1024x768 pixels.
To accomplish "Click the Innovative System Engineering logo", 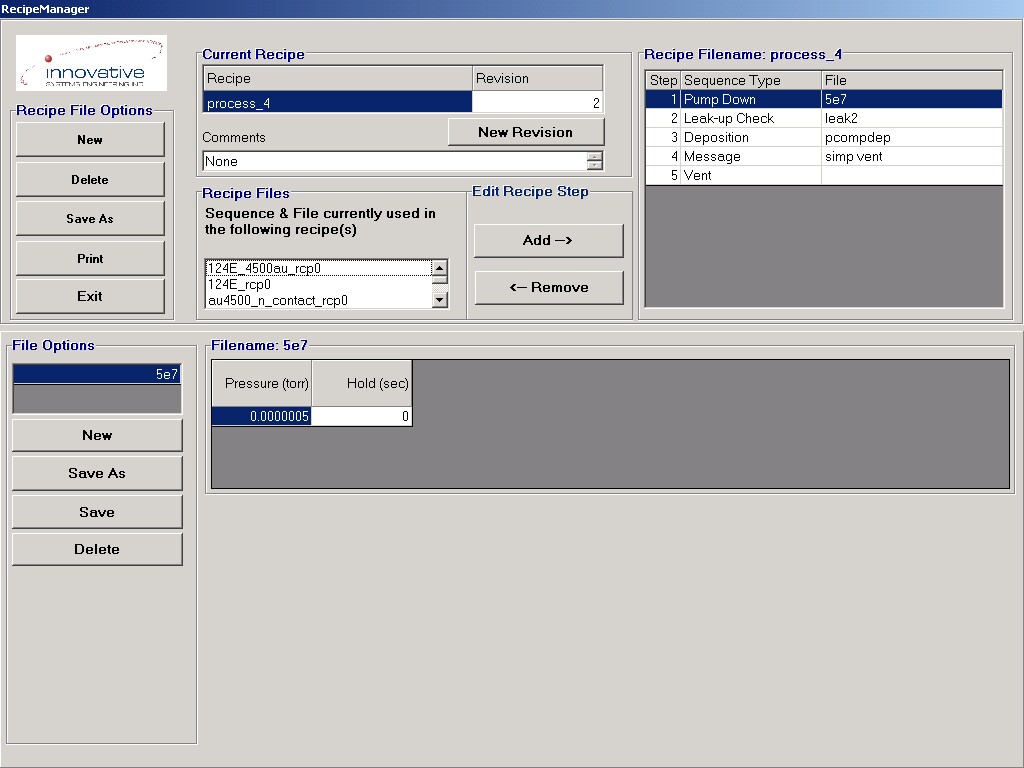I will 90,61.
